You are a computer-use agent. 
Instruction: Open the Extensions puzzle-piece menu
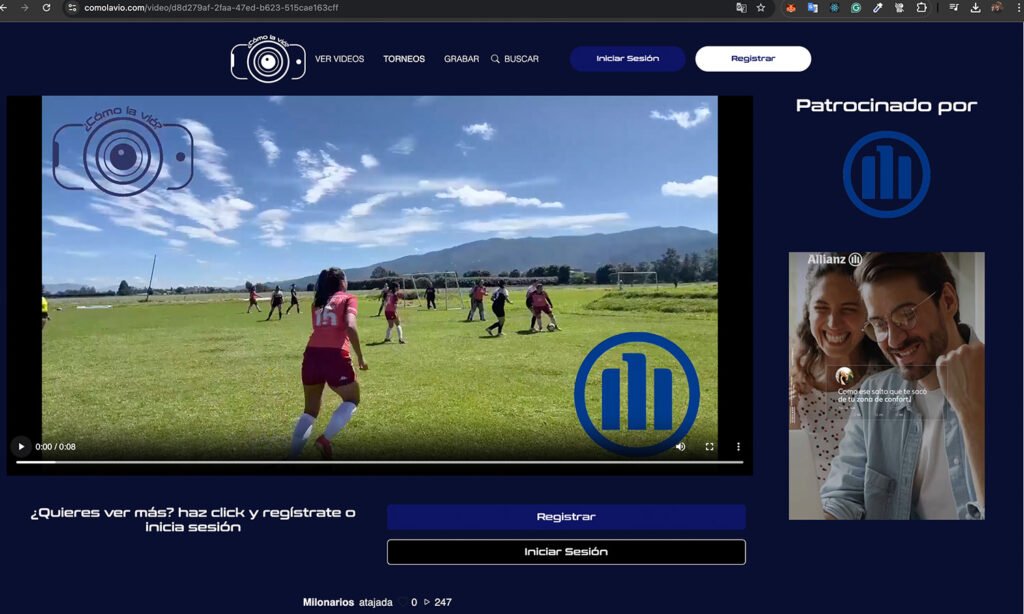(921, 8)
